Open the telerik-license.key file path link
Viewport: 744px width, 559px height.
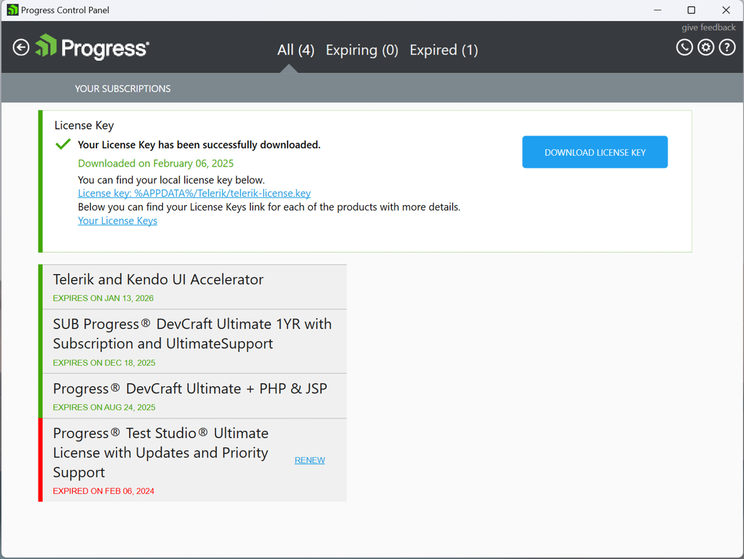click(x=194, y=193)
